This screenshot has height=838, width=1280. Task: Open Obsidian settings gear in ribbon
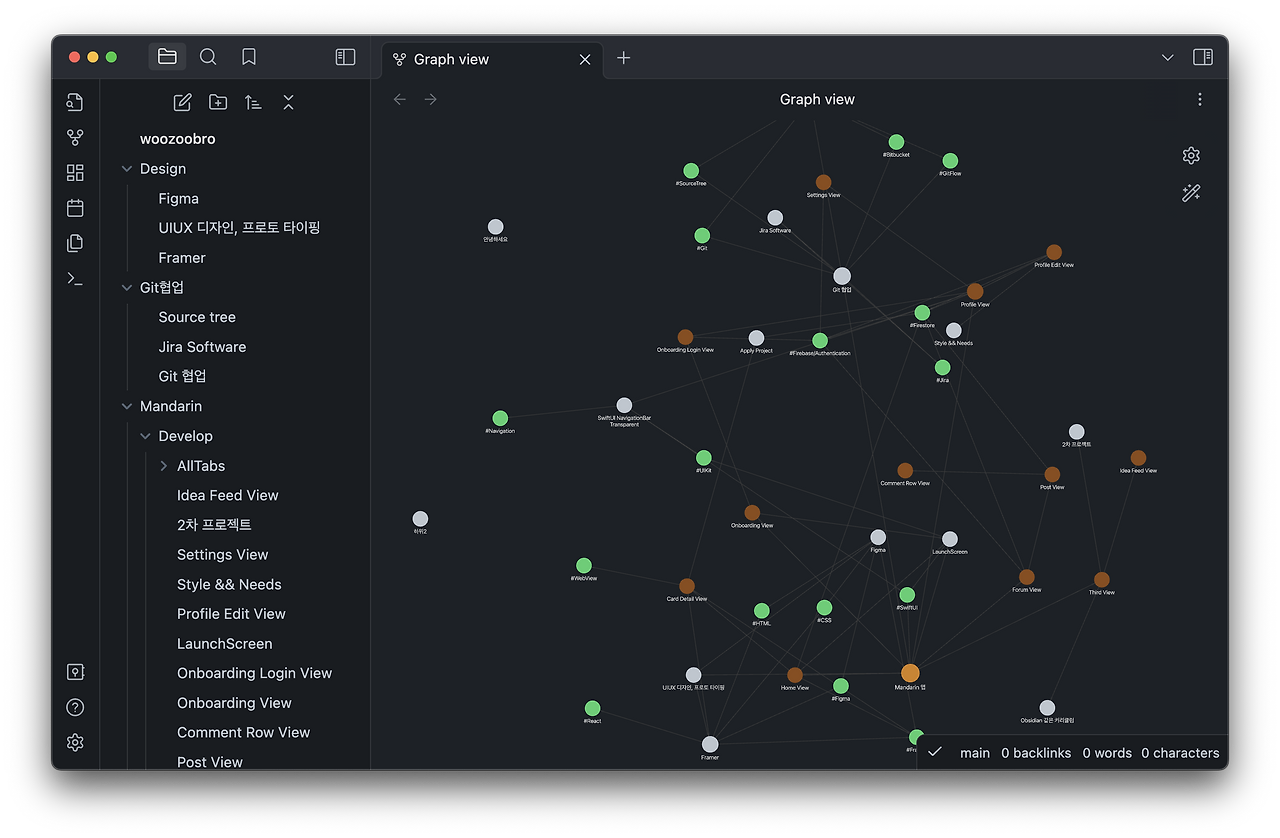click(x=75, y=742)
